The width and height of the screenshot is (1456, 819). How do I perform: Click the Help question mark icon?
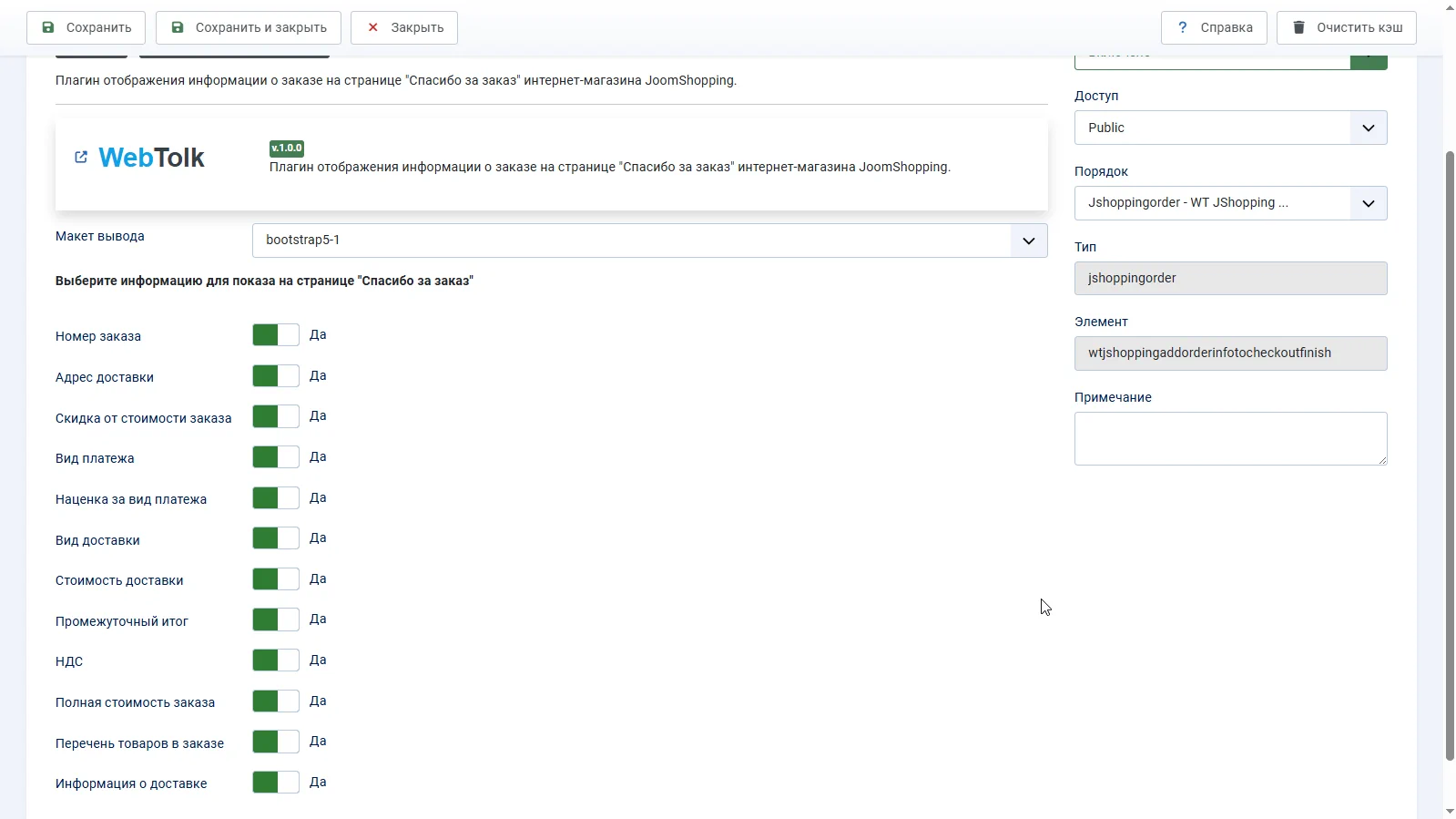(1182, 27)
